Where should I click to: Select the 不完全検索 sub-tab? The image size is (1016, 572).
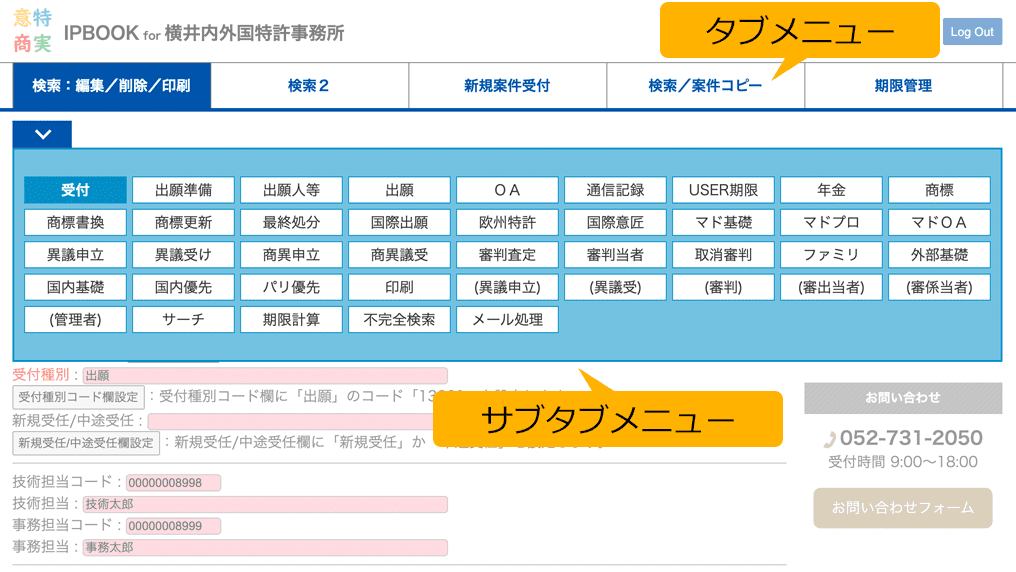point(399,320)
